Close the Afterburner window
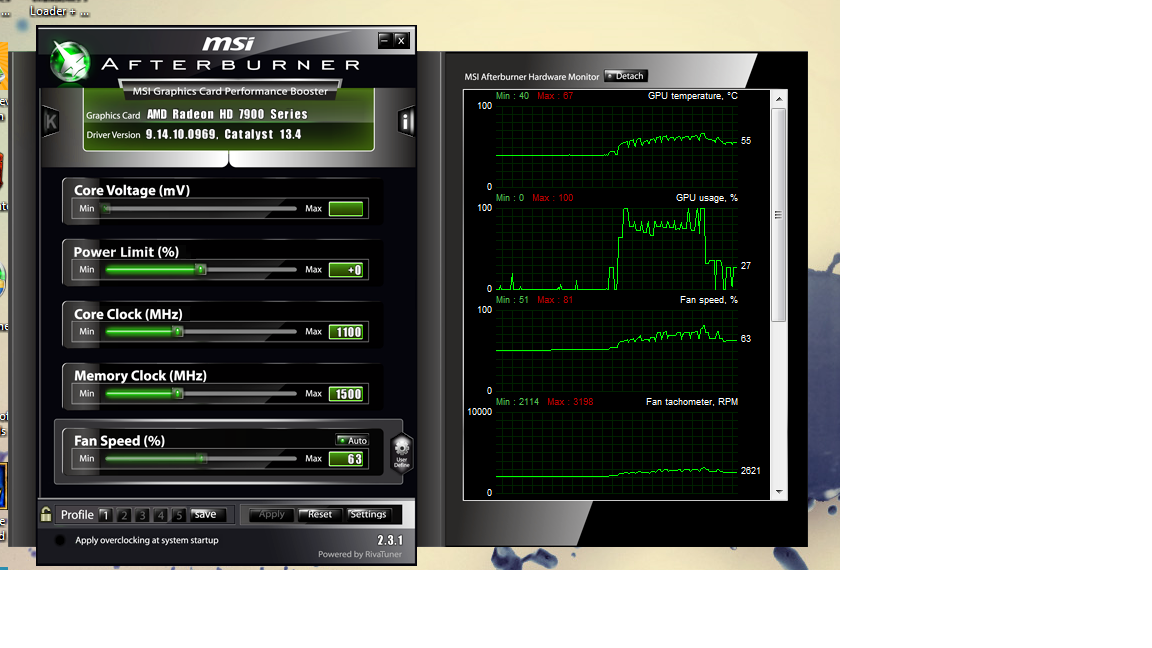This screenshot has height=648, width=1152. [400, 40]
